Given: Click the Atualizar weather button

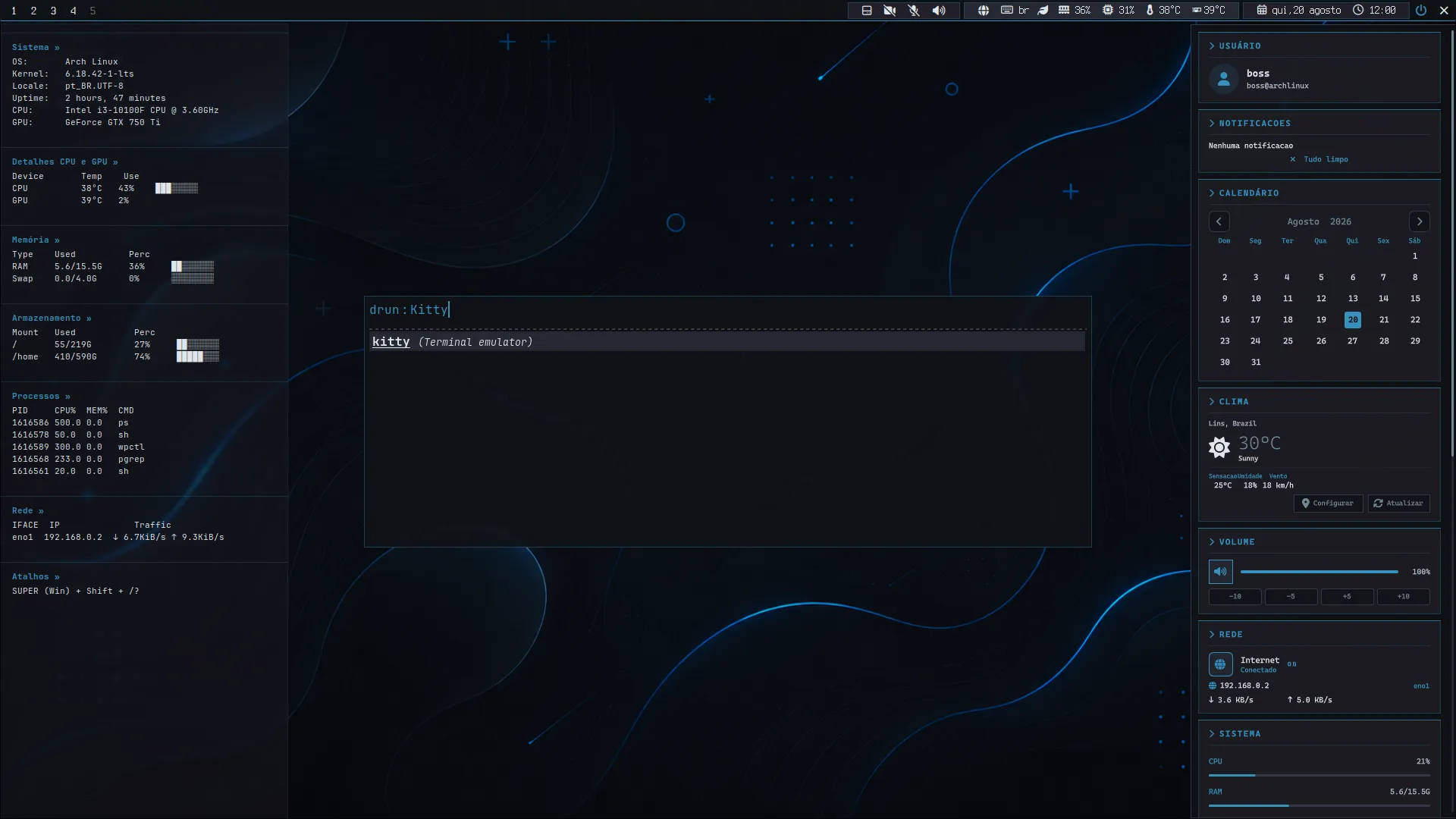Looking at the screenshot, I should [1398, 504].
